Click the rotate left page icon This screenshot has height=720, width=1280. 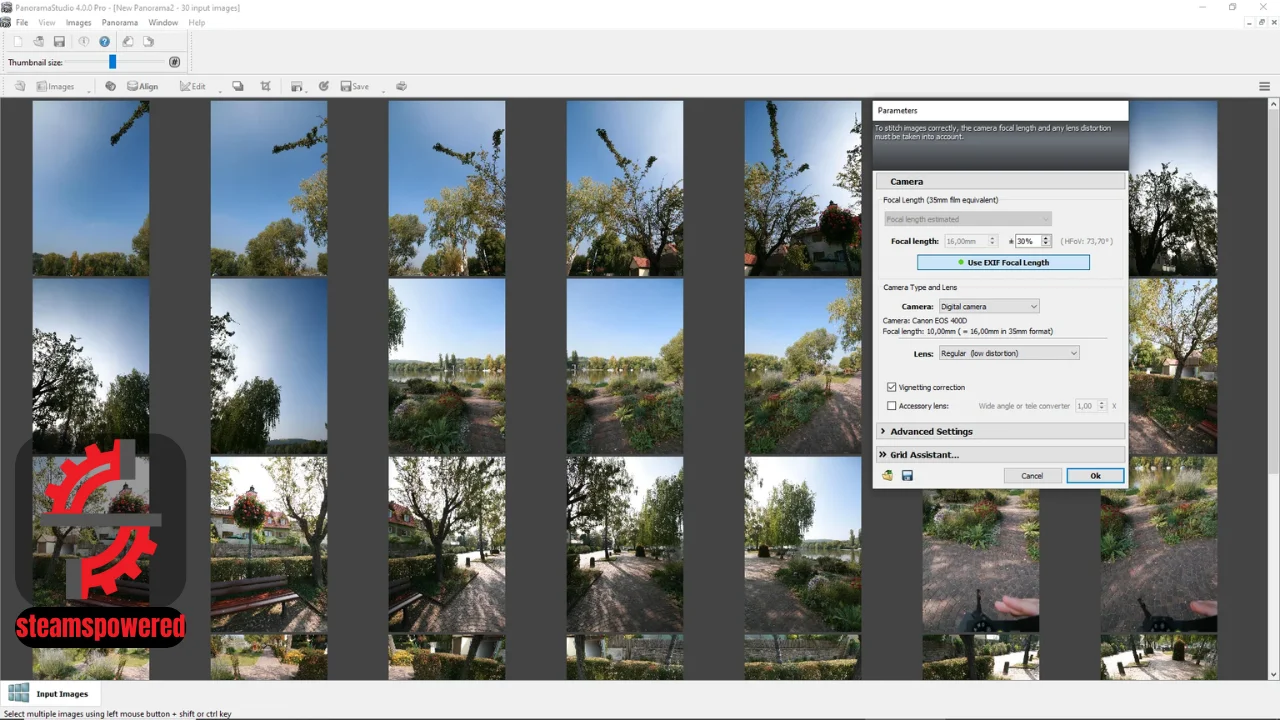128,42
